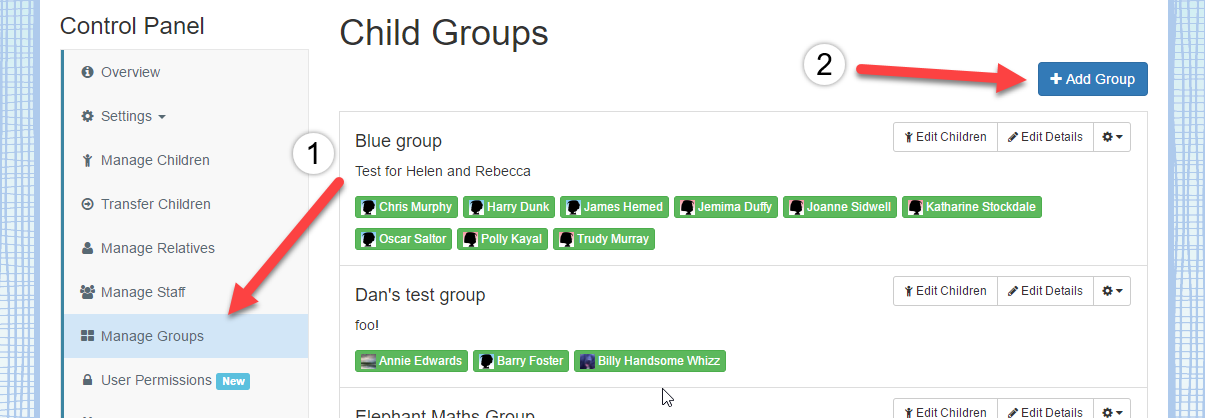1205x418 pixels.
Task: Click the Control Panel heading
Action: (x=132, y=26)
